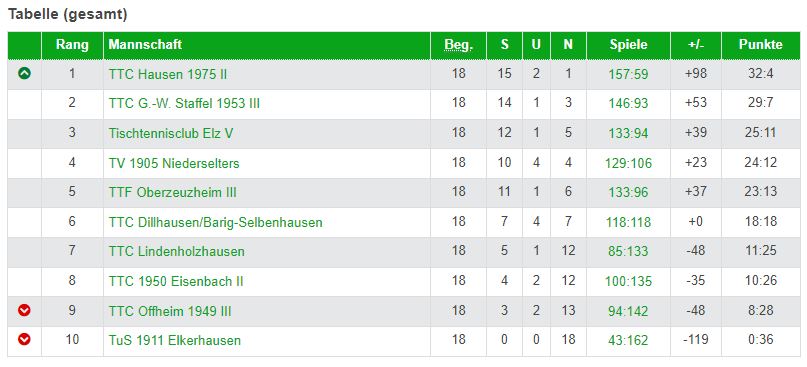Click the Punkte column header
807x367 pixels.
760,44
